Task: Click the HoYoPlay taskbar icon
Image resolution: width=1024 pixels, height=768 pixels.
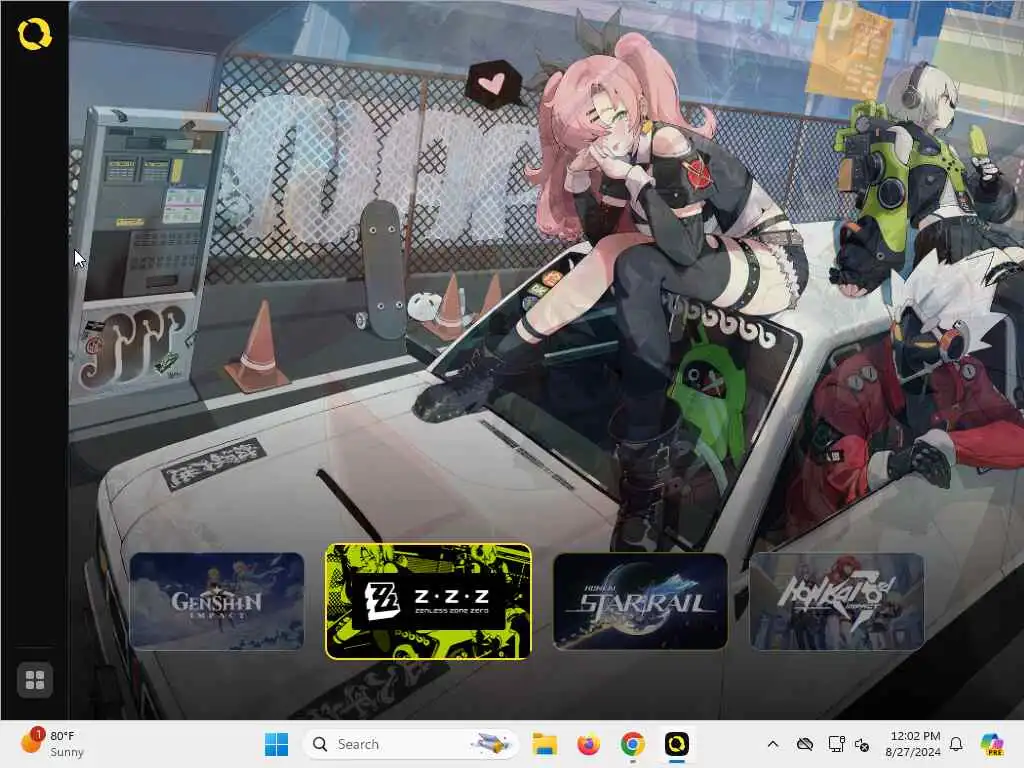Action: [677, 744]
